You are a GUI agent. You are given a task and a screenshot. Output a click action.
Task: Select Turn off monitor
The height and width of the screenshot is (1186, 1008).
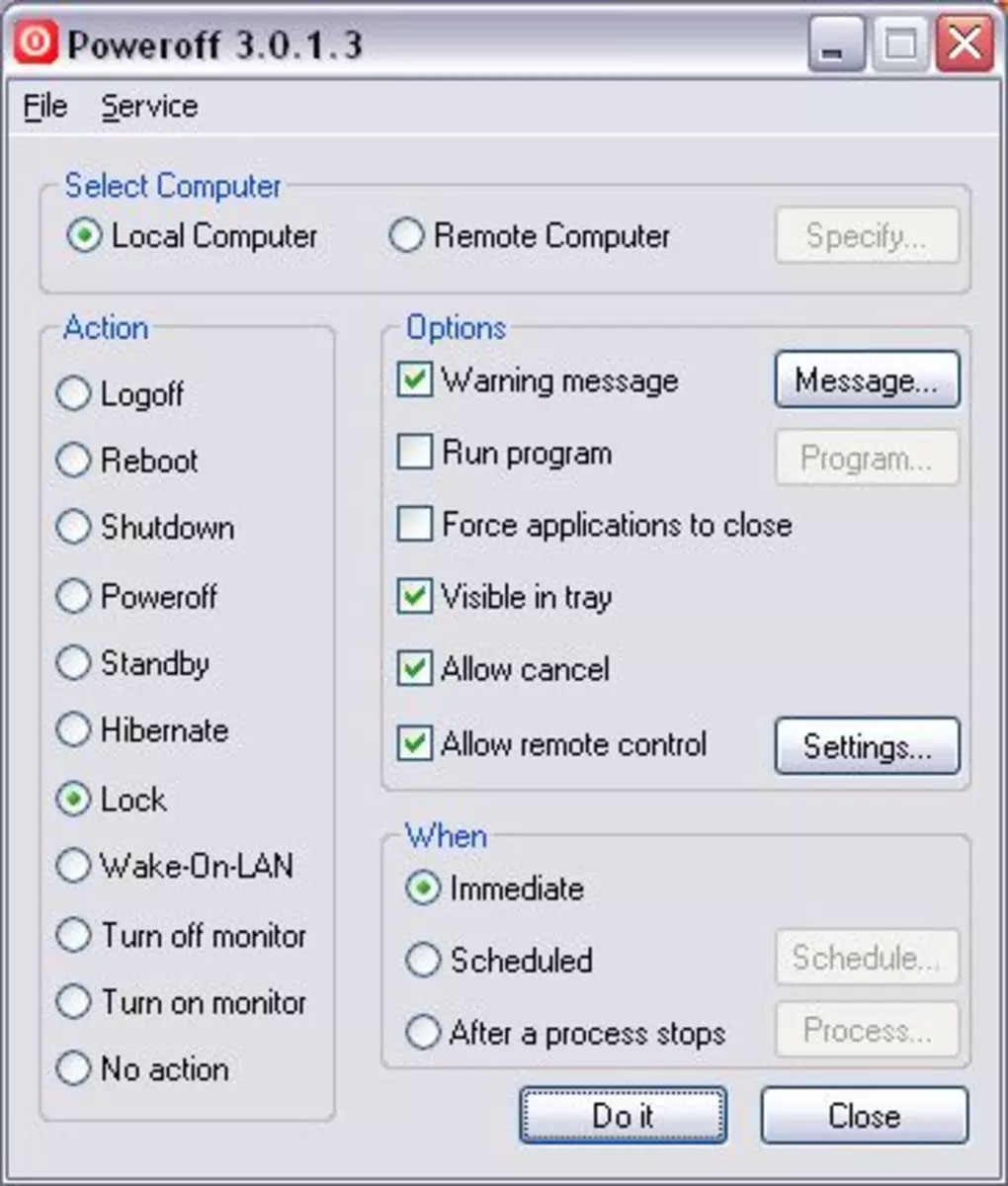73,935
